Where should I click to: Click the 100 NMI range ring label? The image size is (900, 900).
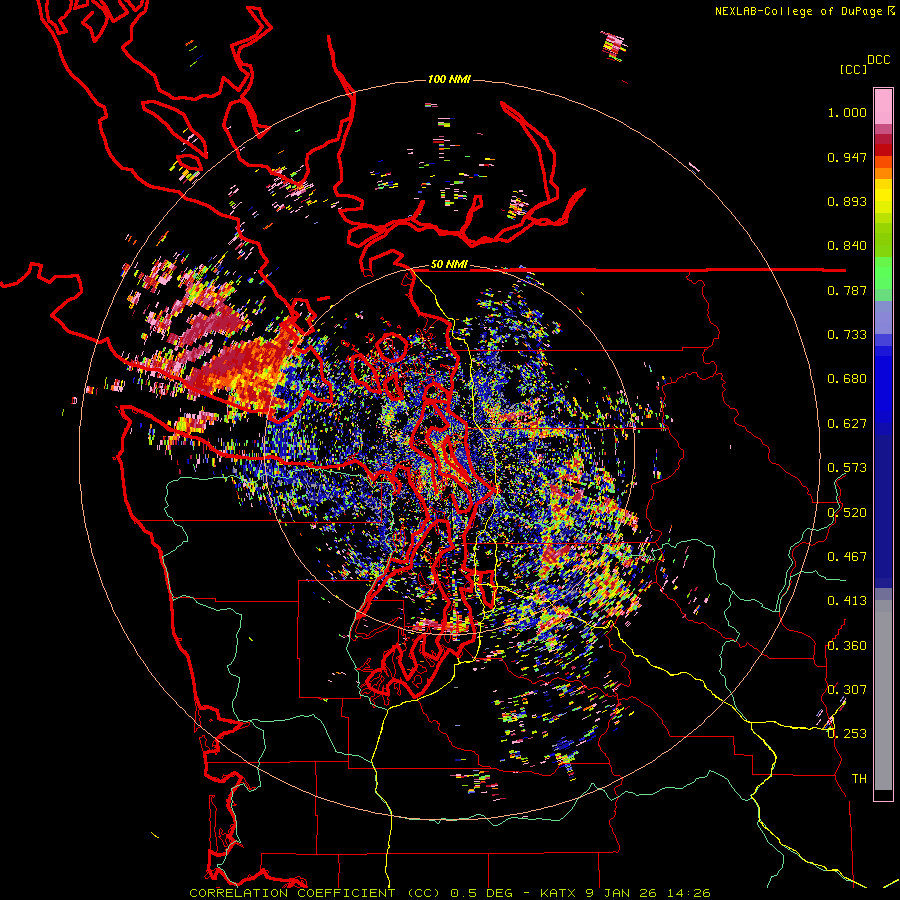(449, 79)
